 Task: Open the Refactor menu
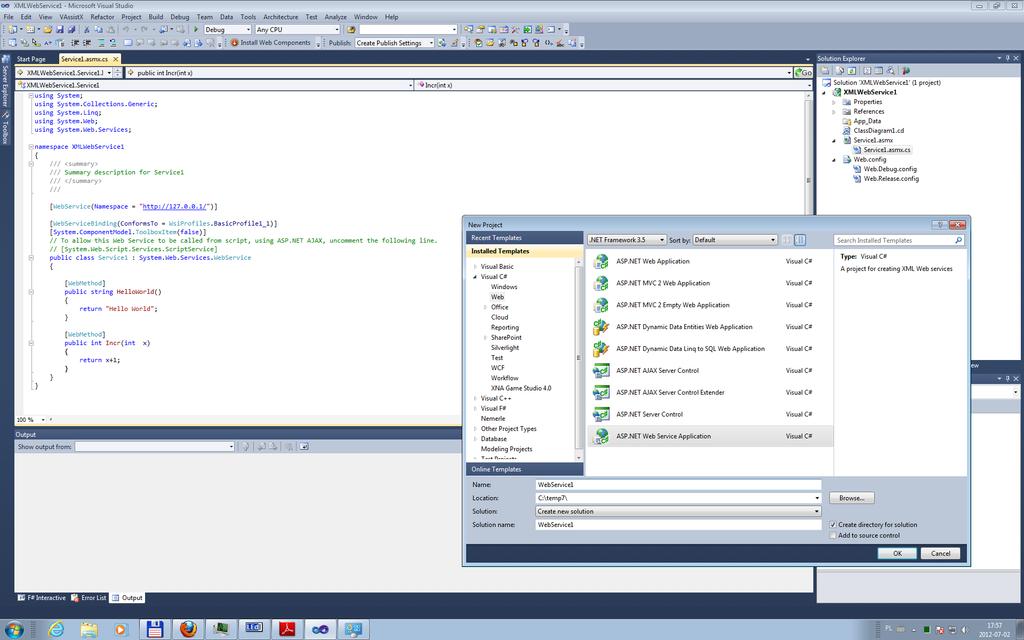pyautogui.click(x=102, y=17)
